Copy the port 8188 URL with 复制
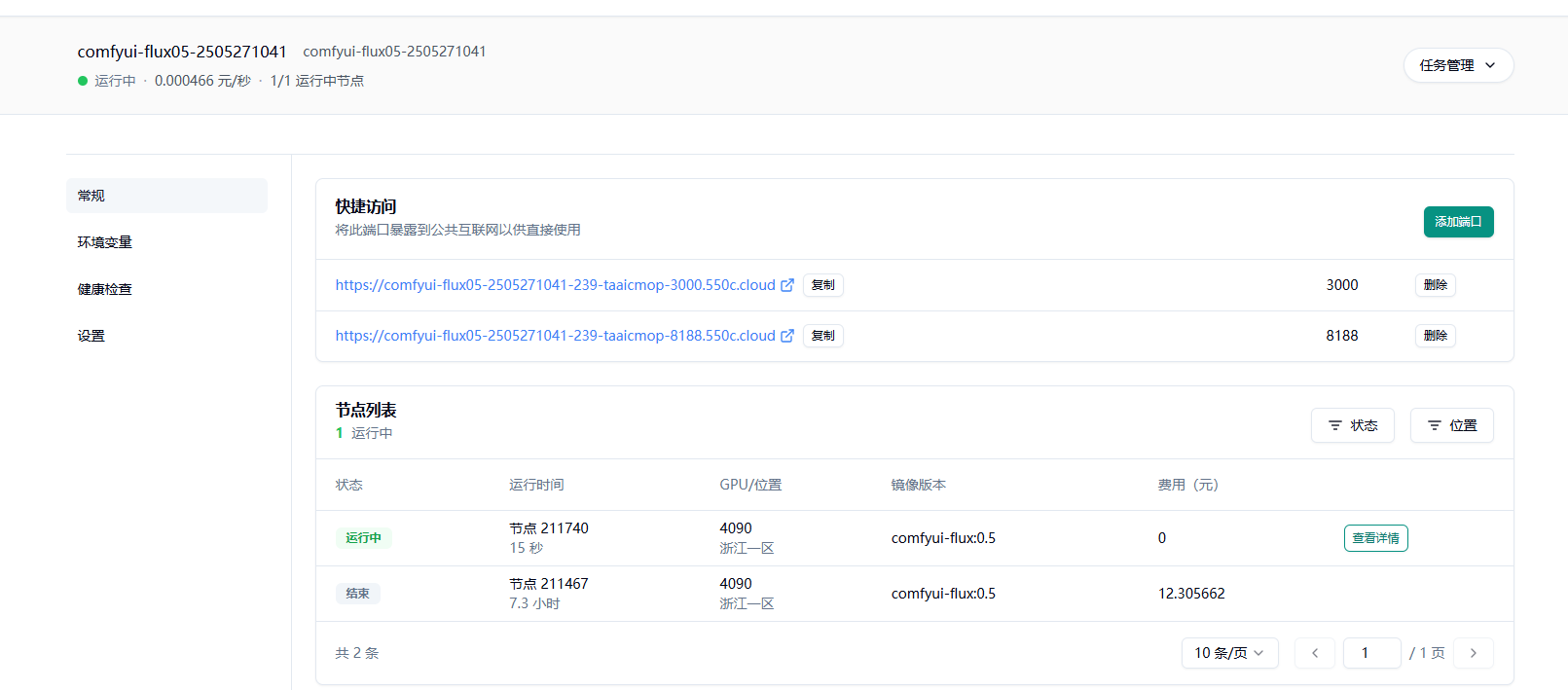 click(x=822, y=336)
